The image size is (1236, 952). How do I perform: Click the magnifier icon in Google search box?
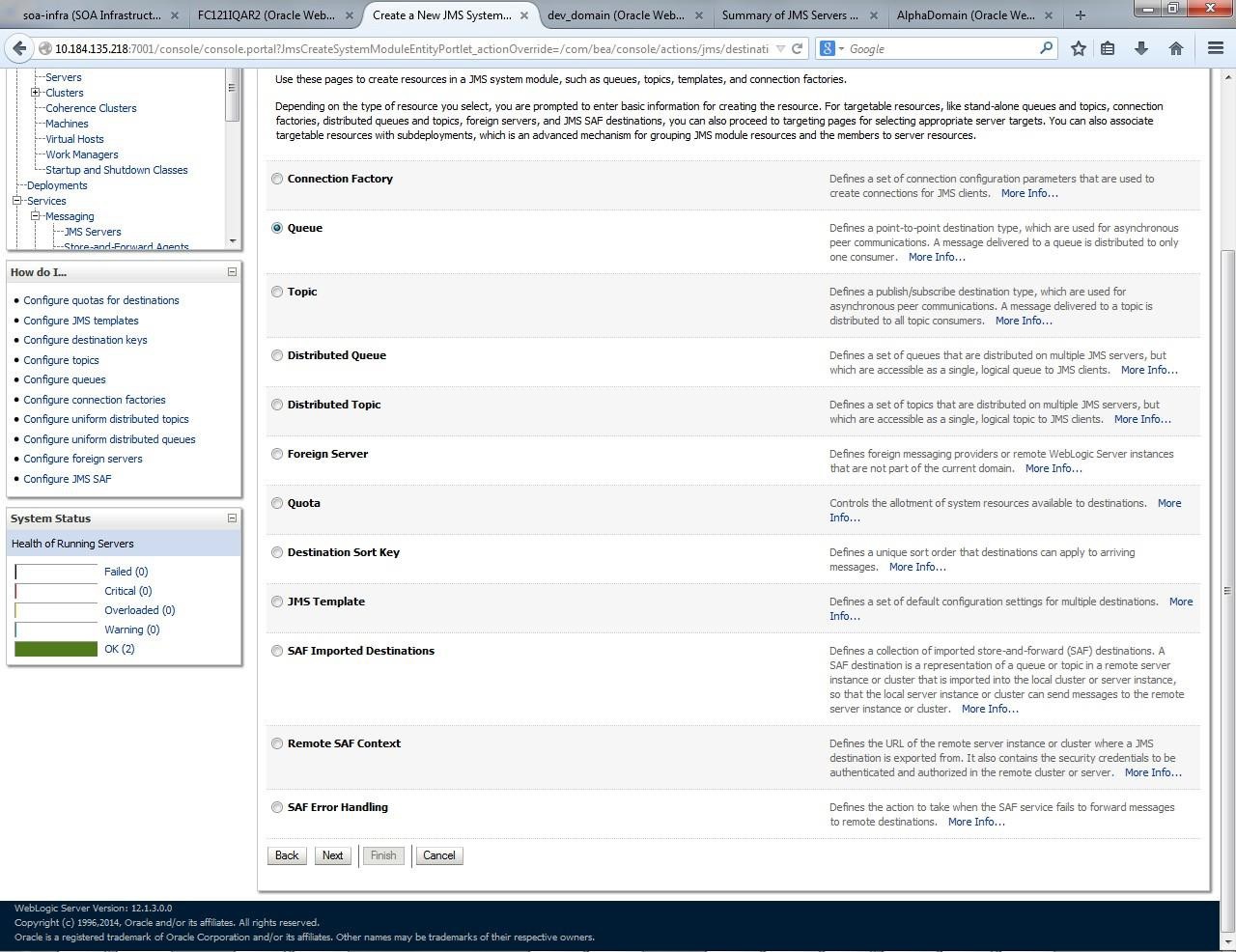1046,48
